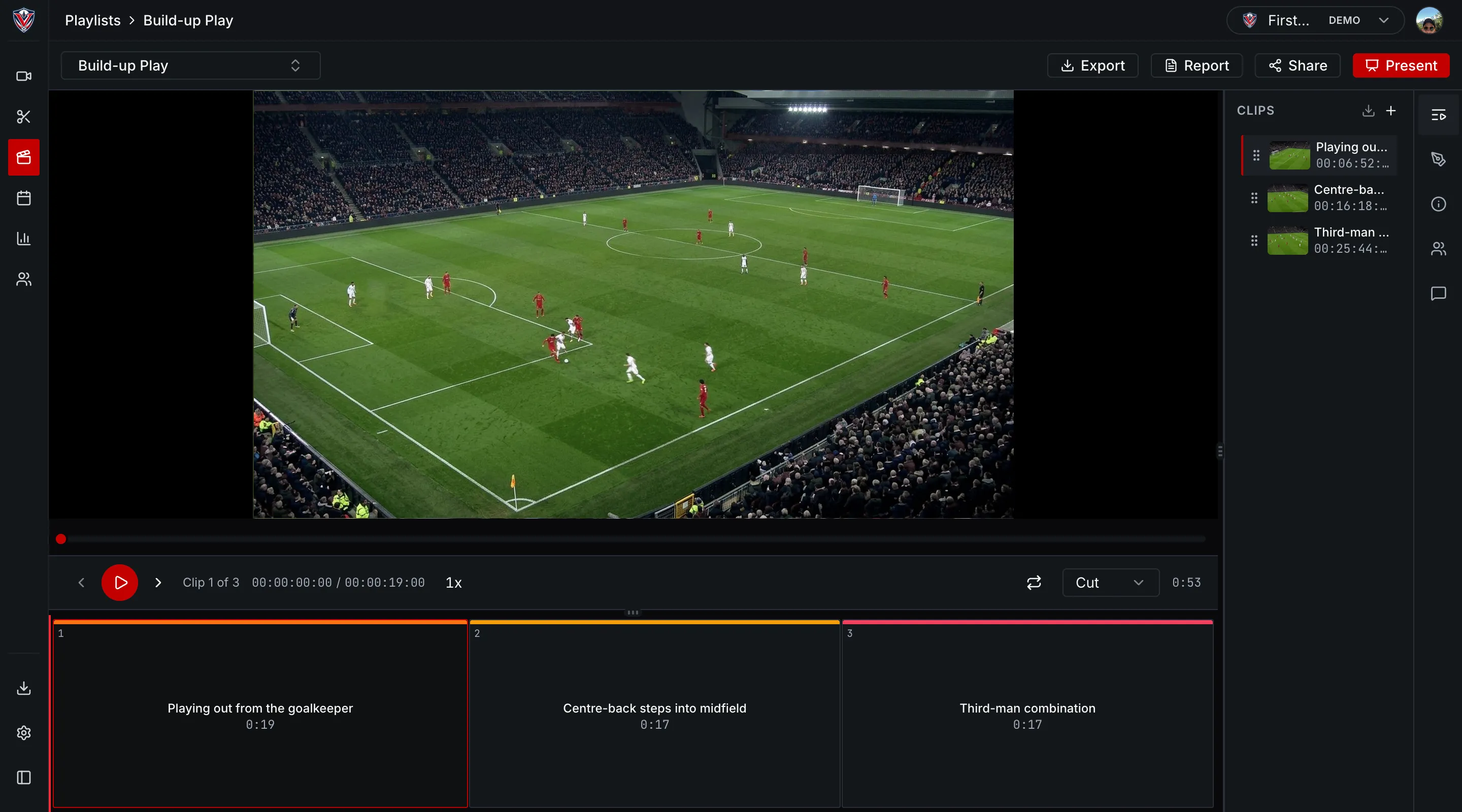
Task: Collapse the sidebar using panel icon
Action: coord(23,777)
